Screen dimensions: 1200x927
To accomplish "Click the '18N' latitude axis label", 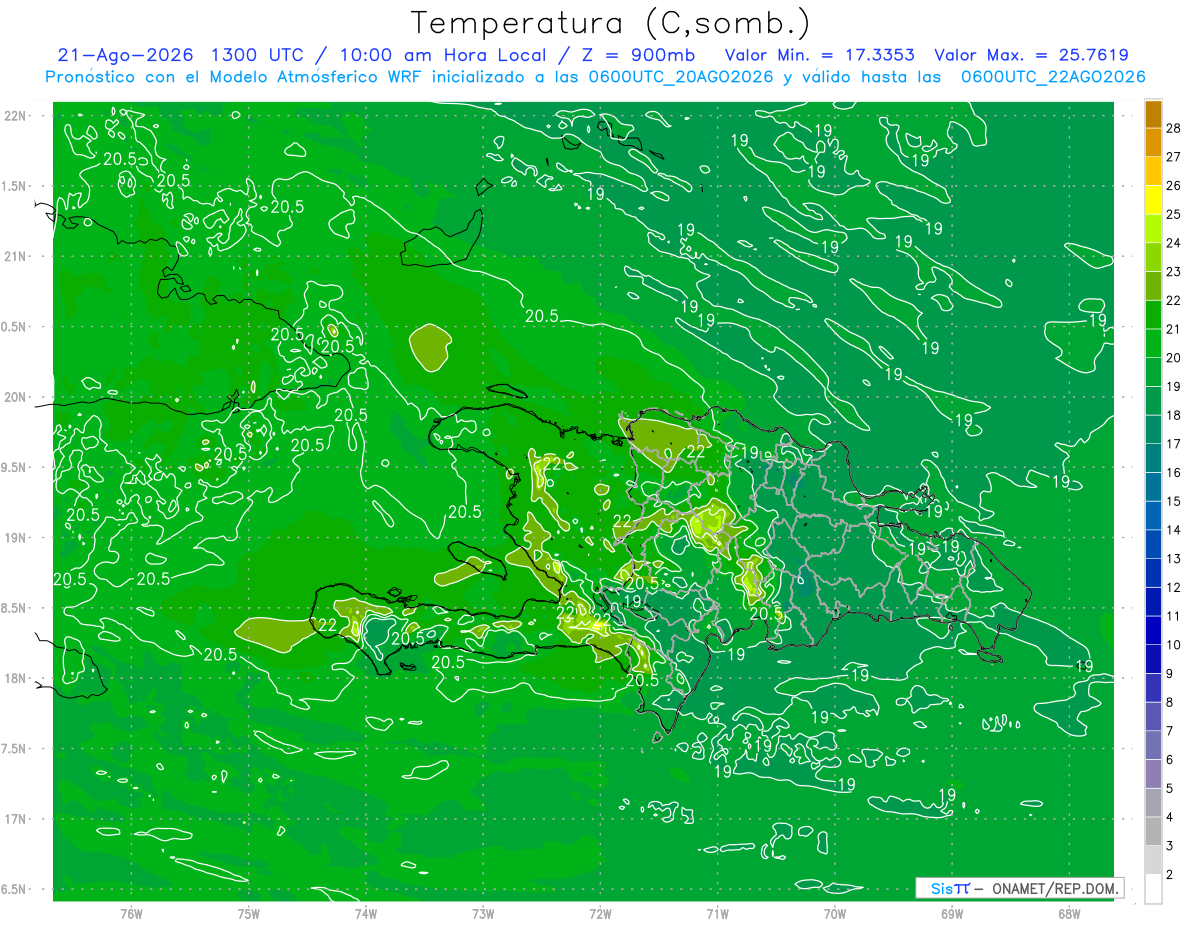I will point(16,678).
